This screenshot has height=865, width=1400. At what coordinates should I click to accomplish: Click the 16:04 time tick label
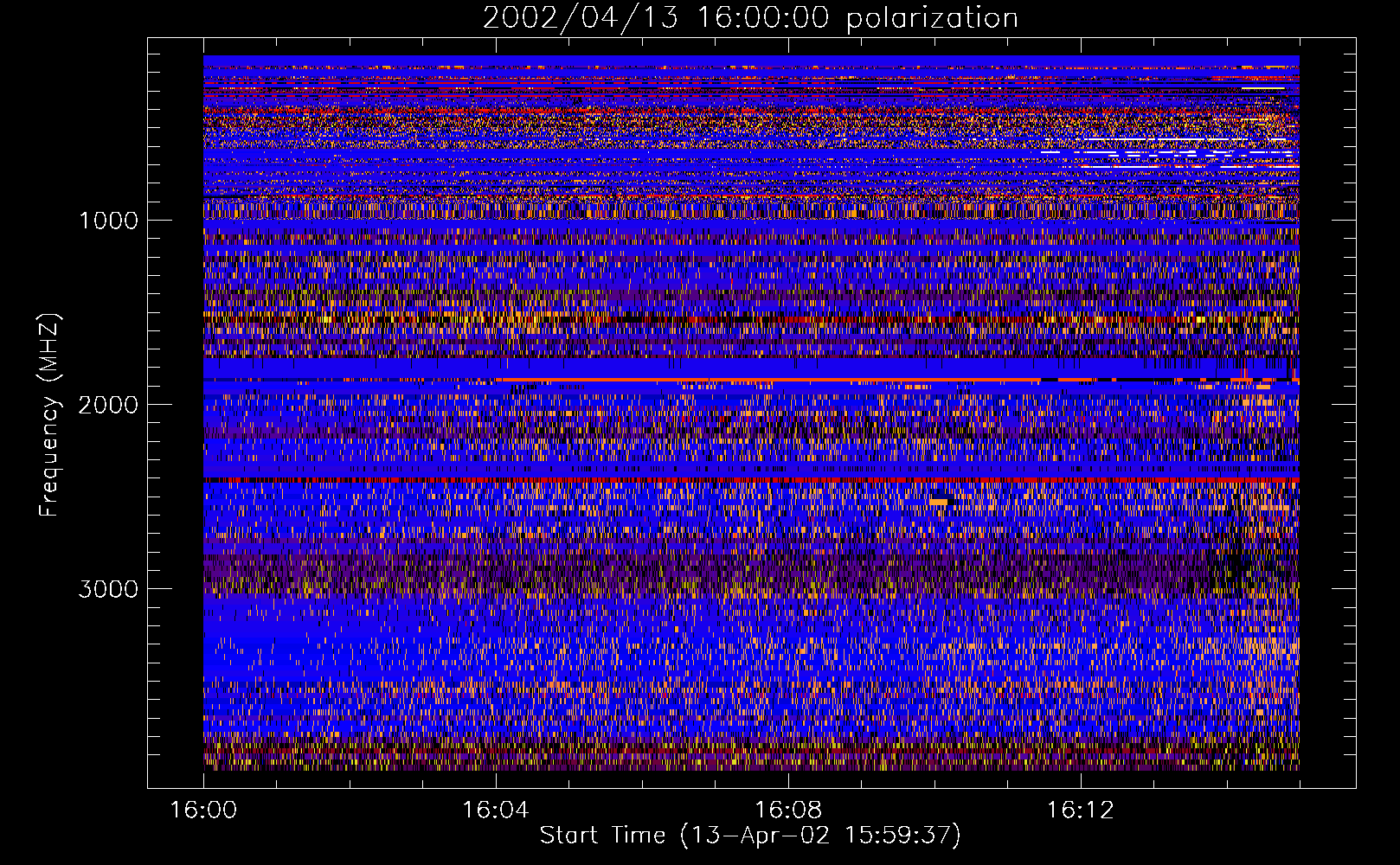click(x=496, y=811)
